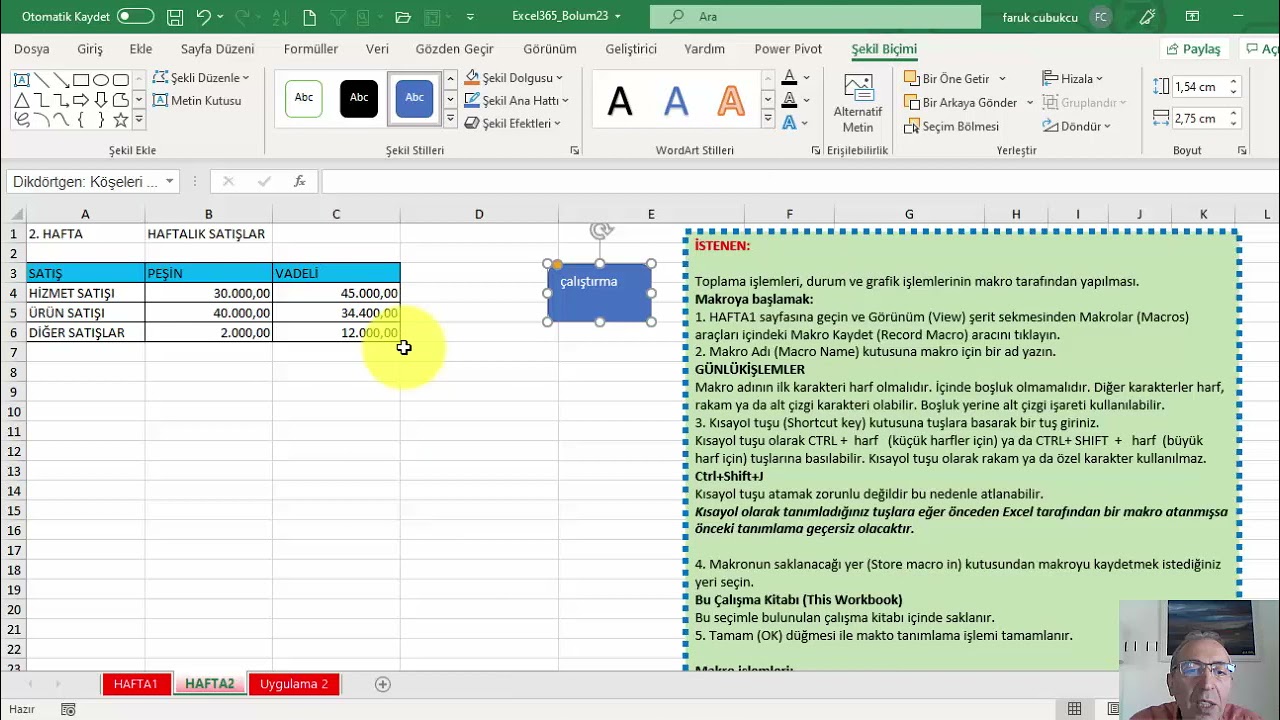The width and height of the screenshot is (1280, 720).
Task: Click the New blank file icon
Action: click(310, 17)
